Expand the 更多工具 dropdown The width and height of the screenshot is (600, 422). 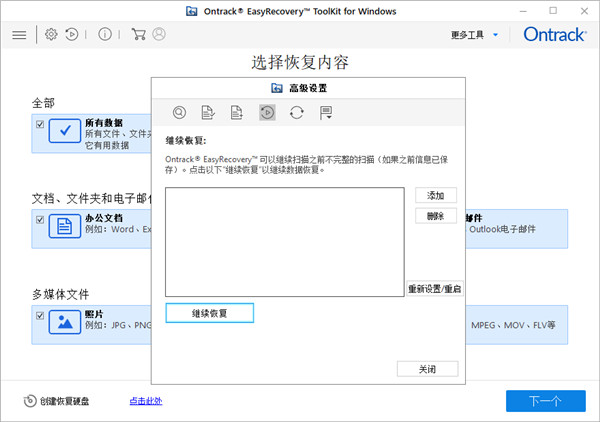(474, 35)
